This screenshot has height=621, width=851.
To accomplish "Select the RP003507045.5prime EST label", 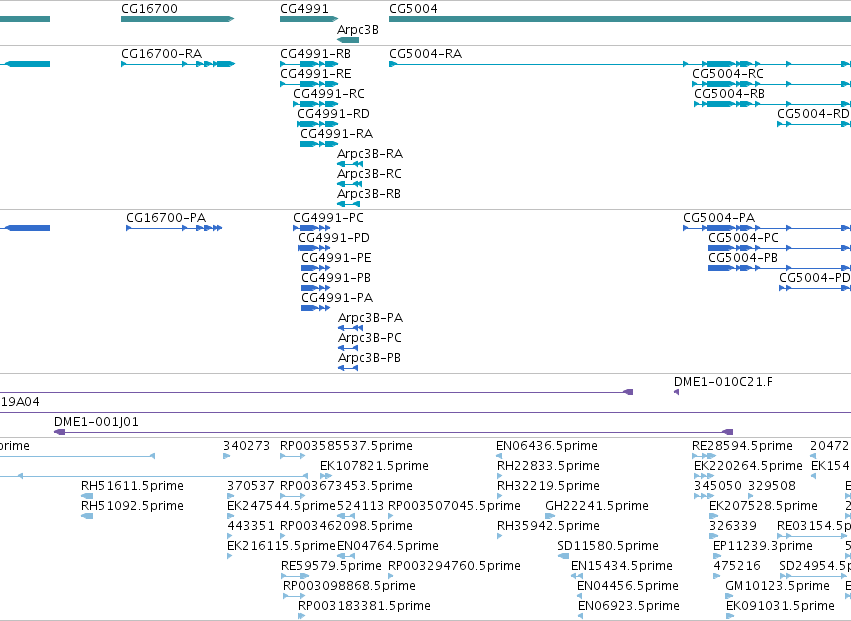I will [x=454, y=506].
